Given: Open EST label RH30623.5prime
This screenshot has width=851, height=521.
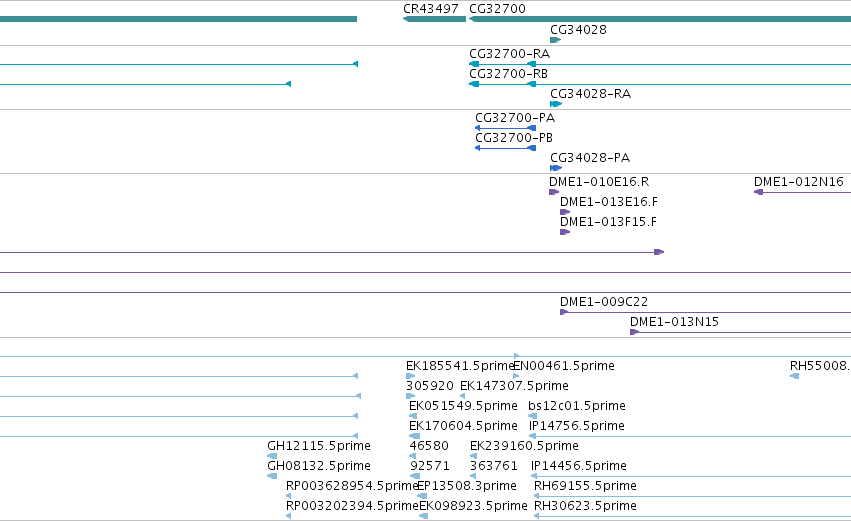Looking at the screenshot, I should [585, 506].
